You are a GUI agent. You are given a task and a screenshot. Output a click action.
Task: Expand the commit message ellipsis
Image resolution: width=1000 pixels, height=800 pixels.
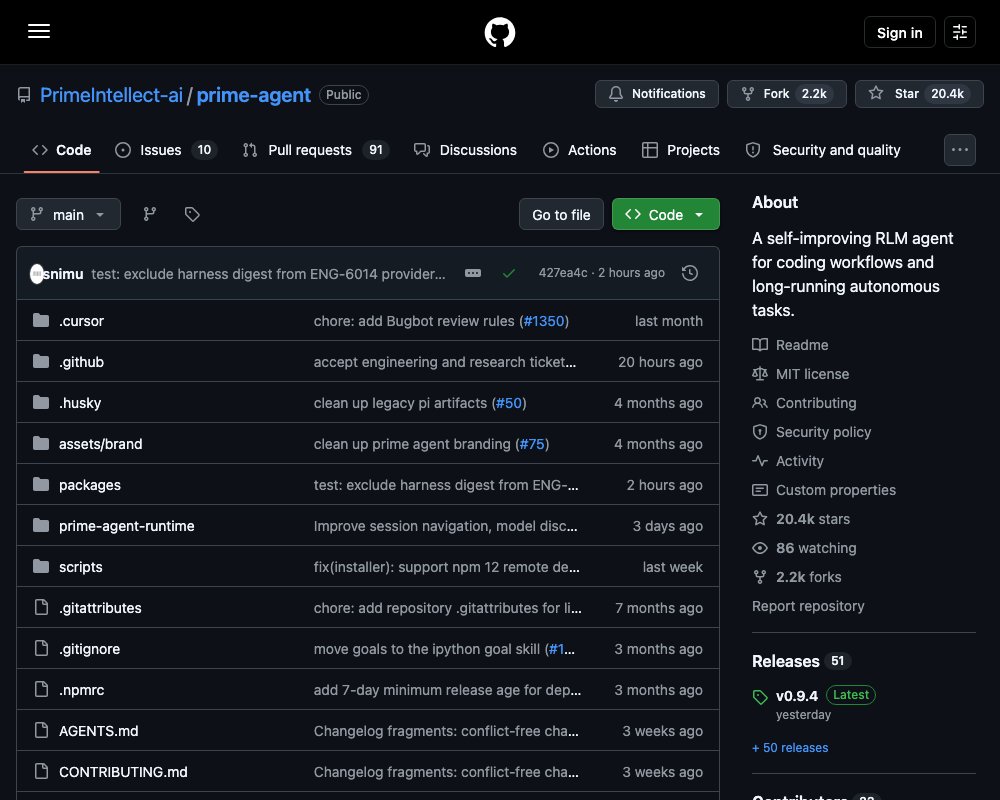pyautogui.click(x=473, y=273)
